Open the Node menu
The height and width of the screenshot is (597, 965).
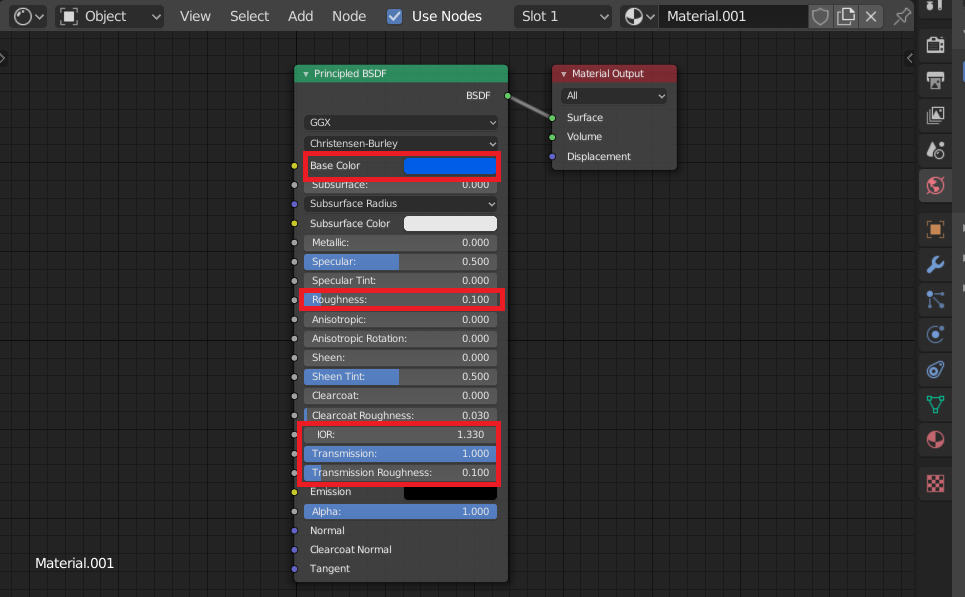tap(349, 17)
